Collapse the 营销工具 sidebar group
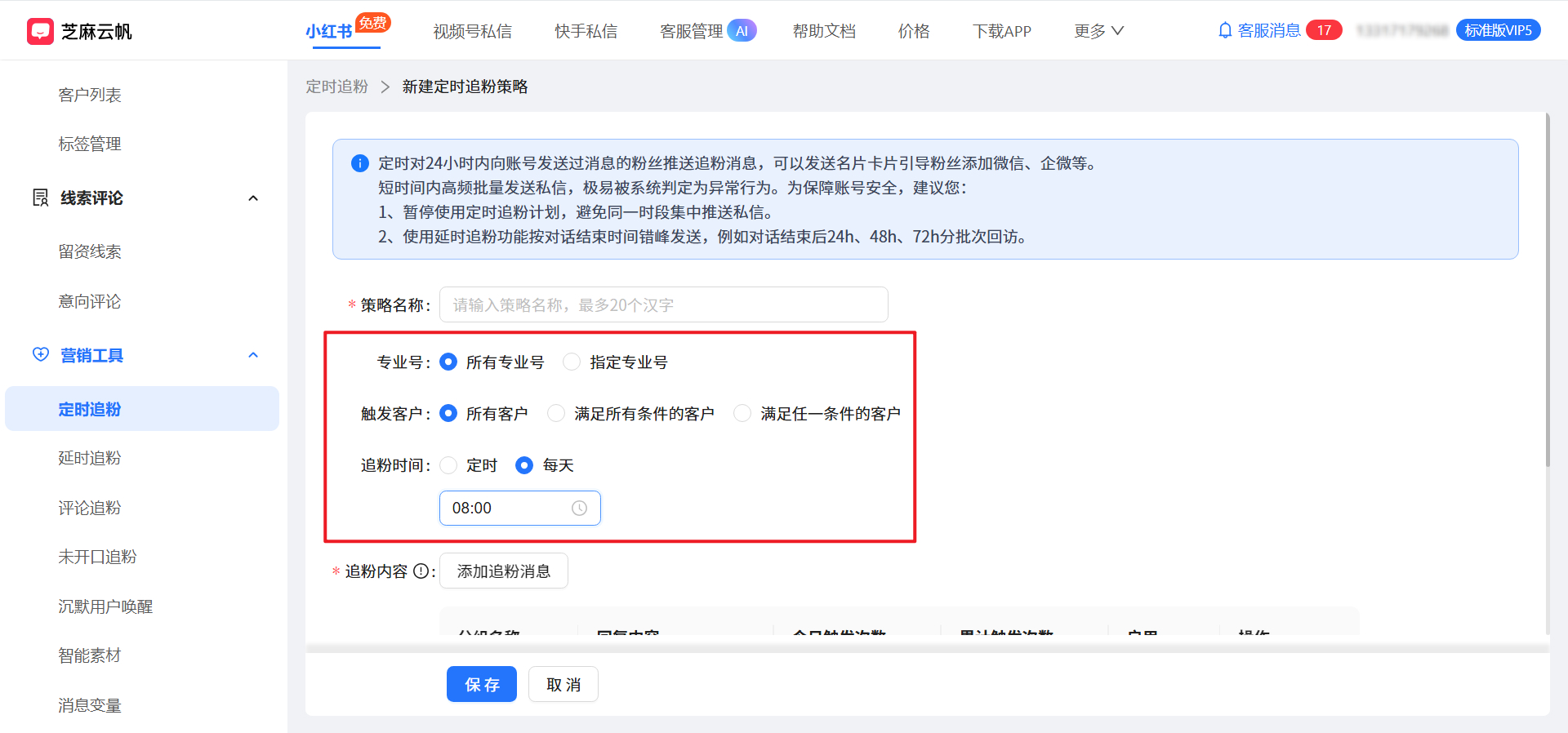Screen dimensions: 1568x733 coord(253,355)
